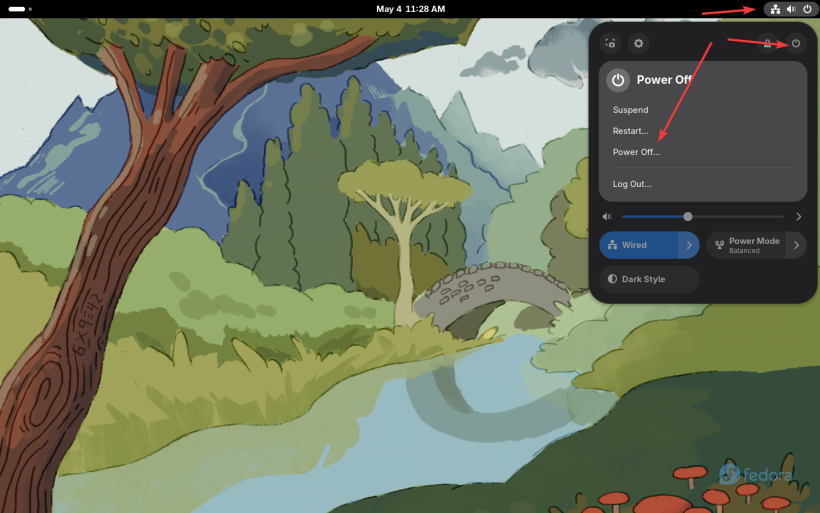Screen dimensions: 820x513
Task: Open the clock showing May 4 11:28 AM
Action: (411, 9)
